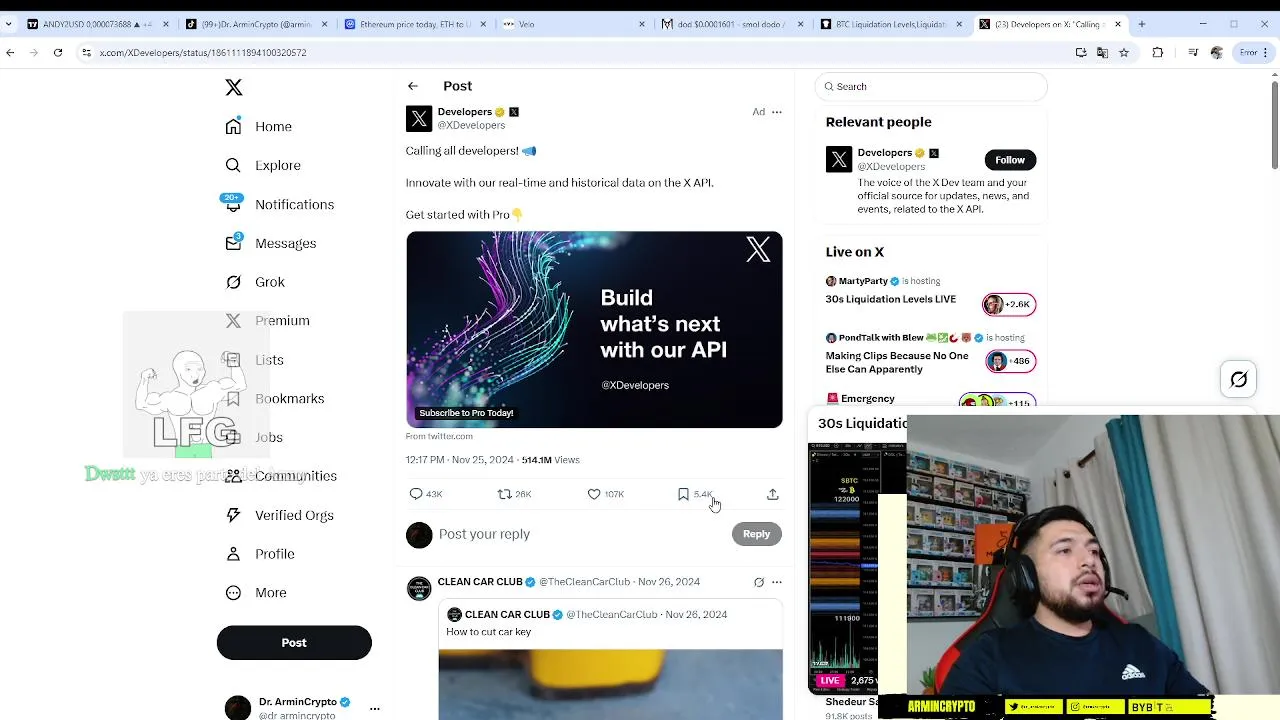Screen dimensions: 1280x720
Task: Open the Making Clips Because No One Else space
Action: point(897,362)
